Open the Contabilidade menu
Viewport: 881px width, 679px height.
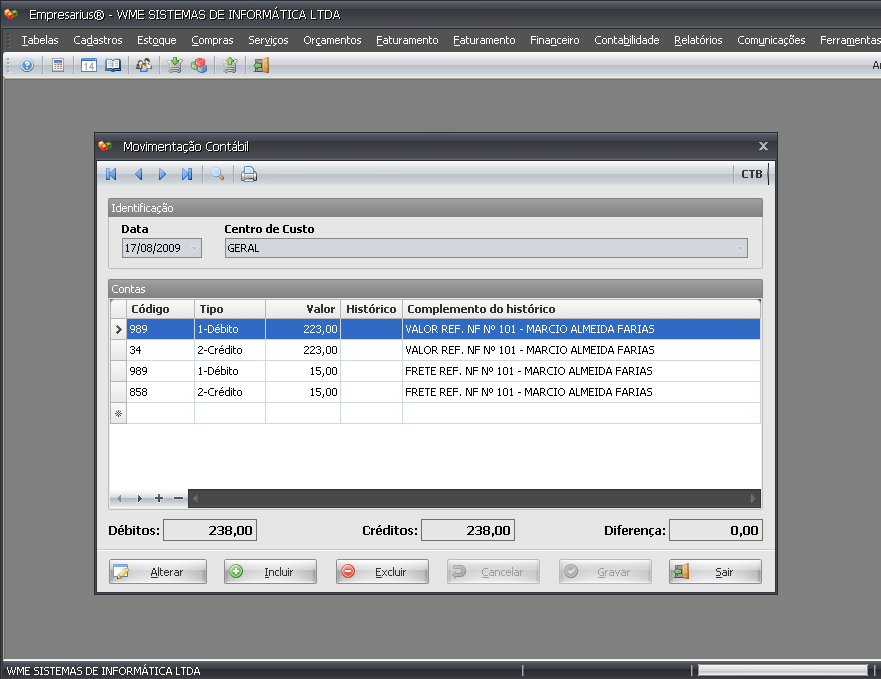(x=626, y=40)
